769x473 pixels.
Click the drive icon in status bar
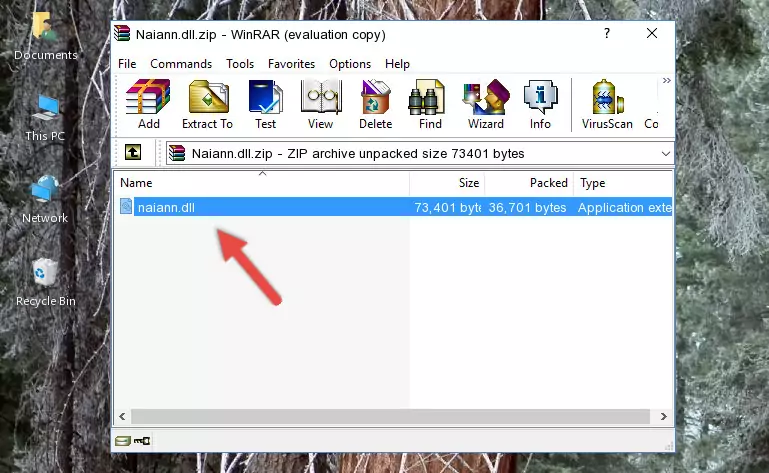(x=123, y=441)
